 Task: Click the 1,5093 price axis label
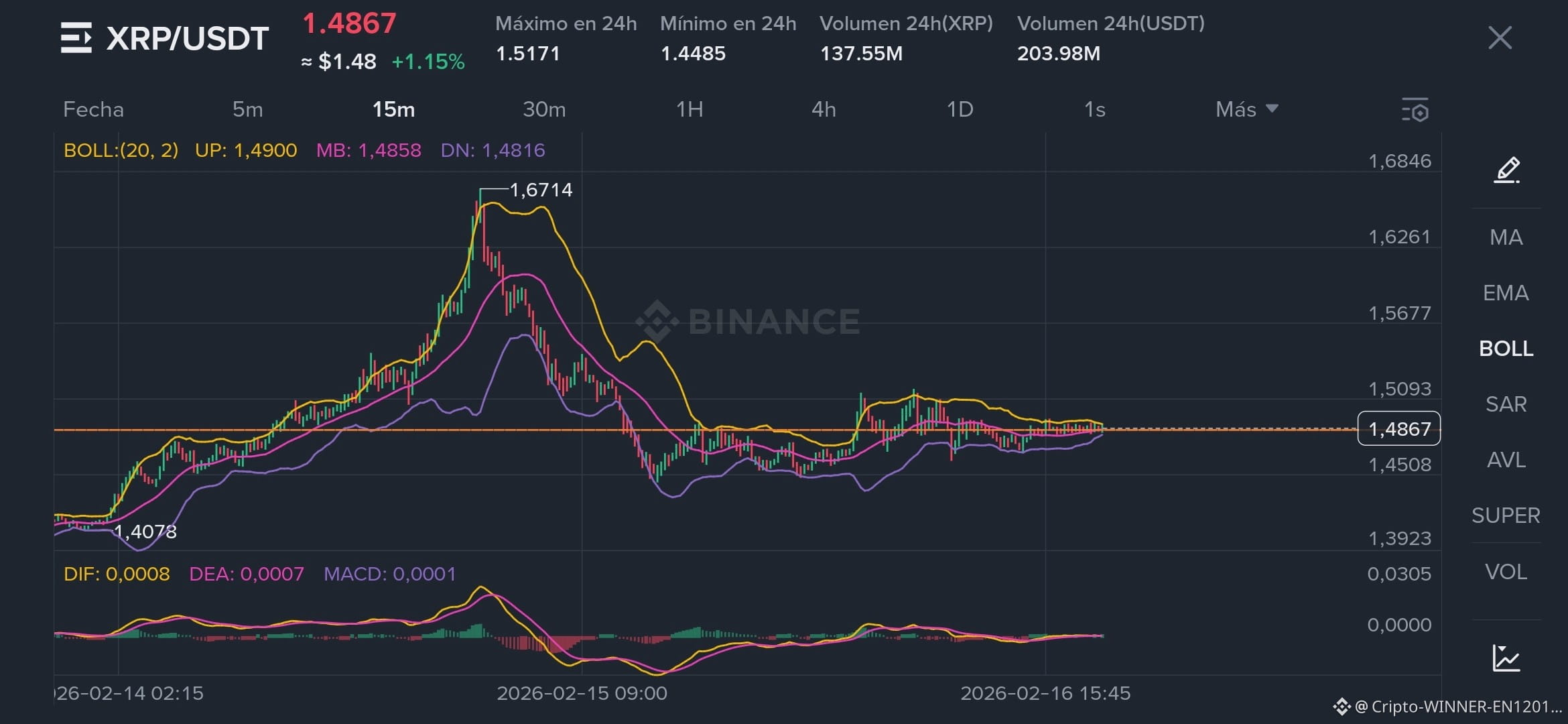tap(1399, 389)
